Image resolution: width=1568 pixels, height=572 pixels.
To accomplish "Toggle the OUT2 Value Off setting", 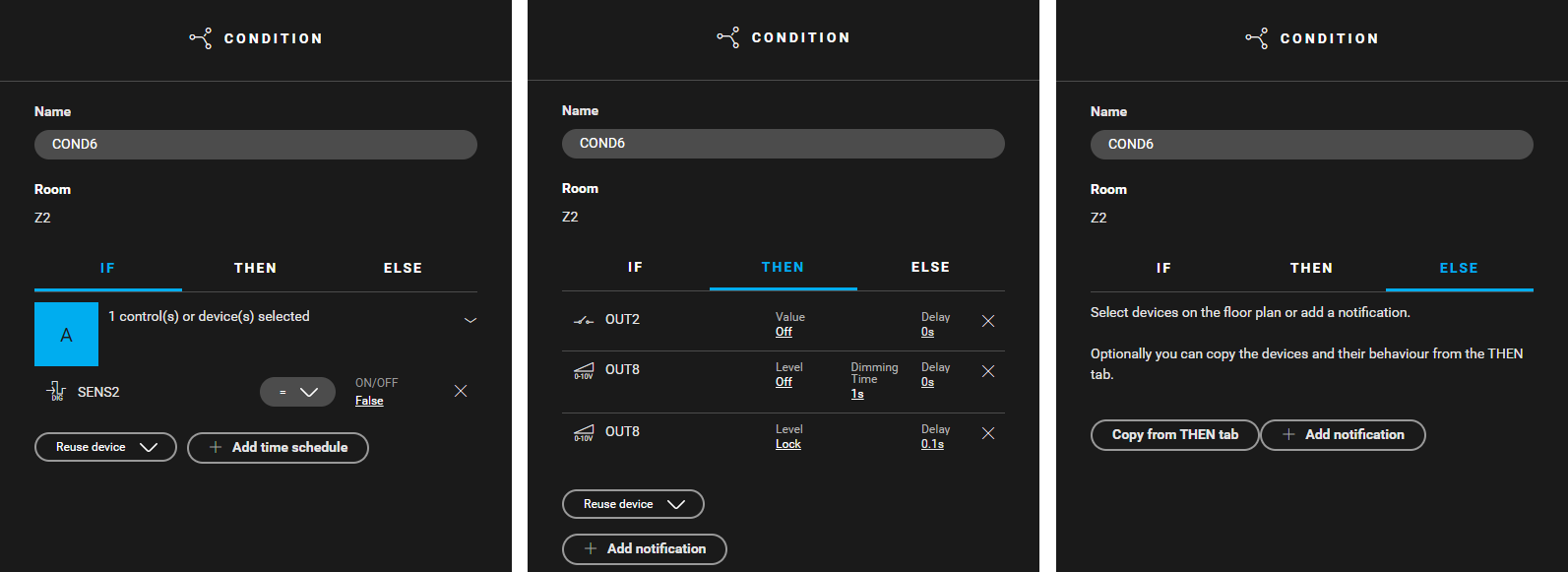I will click(784, 332).
